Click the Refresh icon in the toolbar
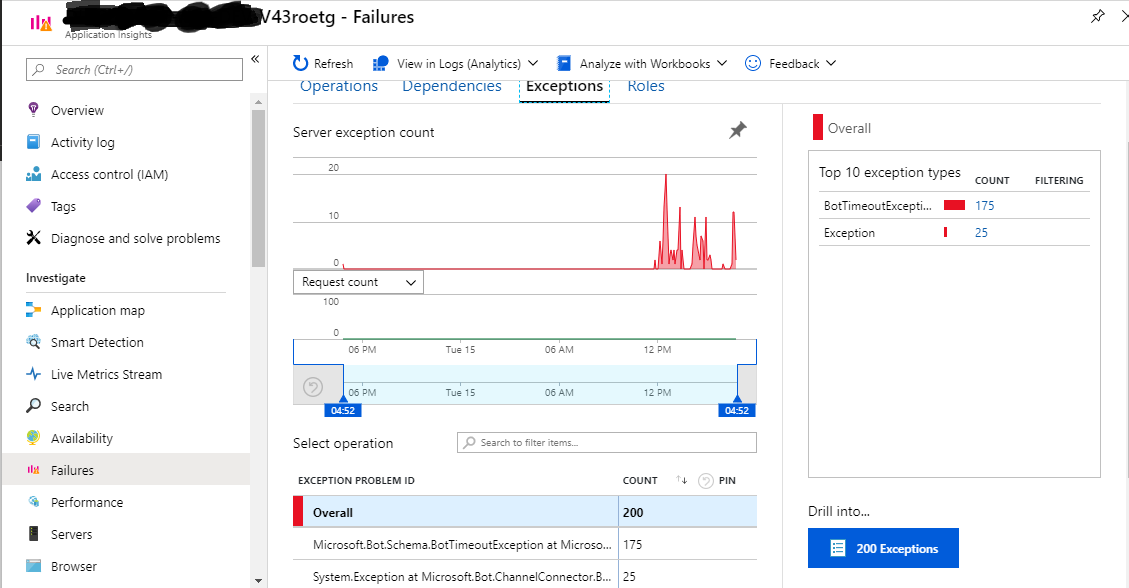 coord(300,63)
